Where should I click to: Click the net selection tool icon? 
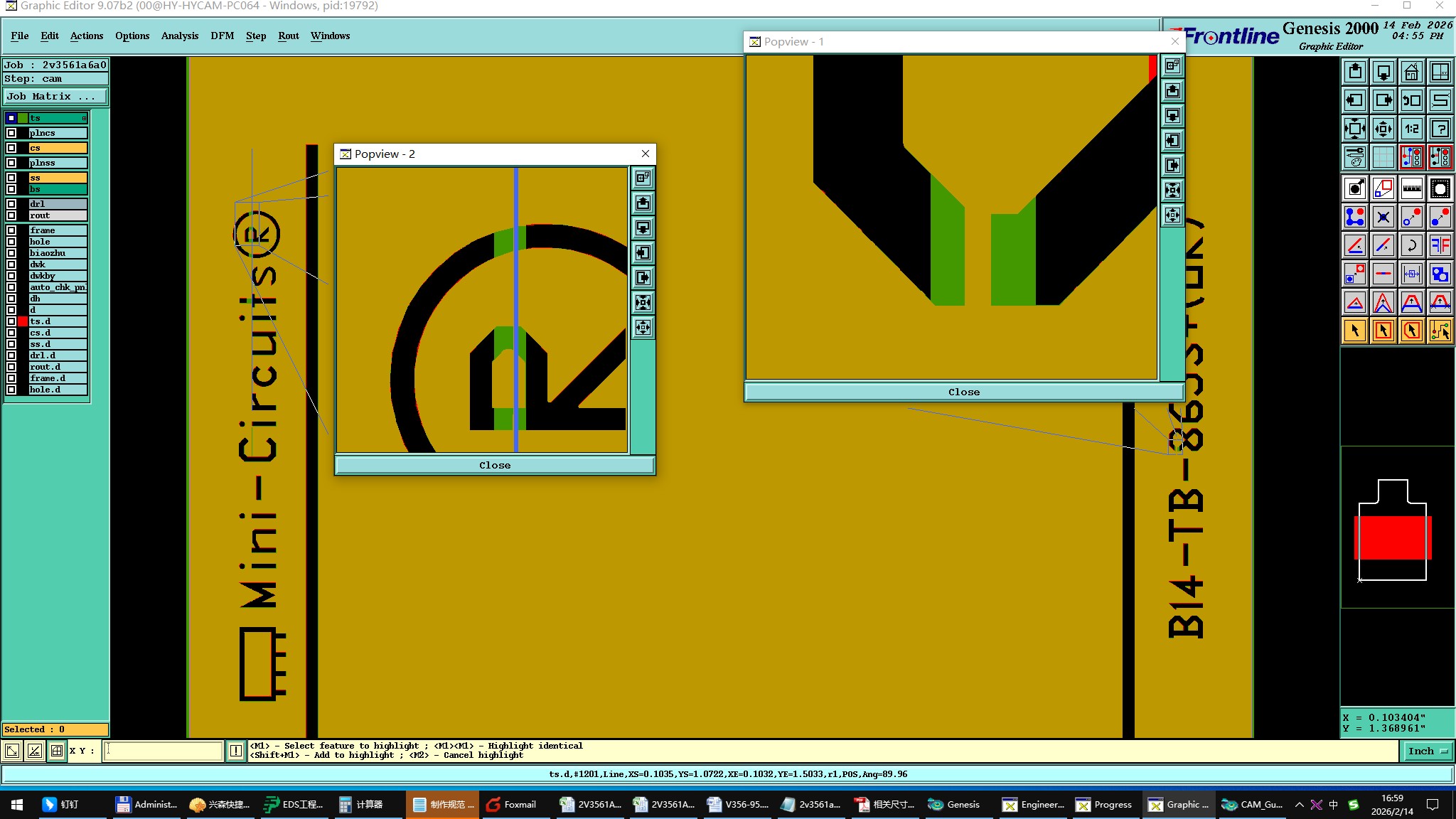(1440, 331)
